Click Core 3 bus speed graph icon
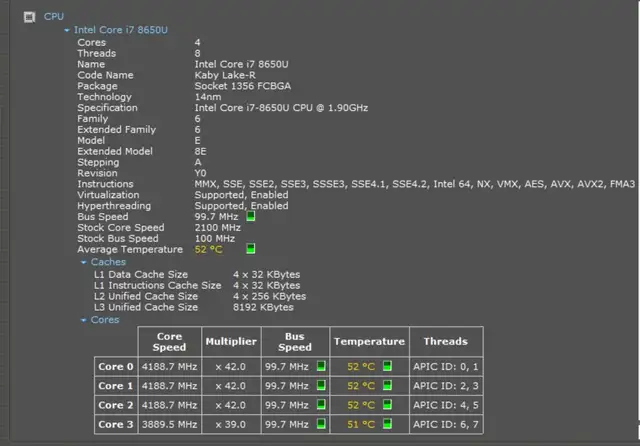 point(321,424)
